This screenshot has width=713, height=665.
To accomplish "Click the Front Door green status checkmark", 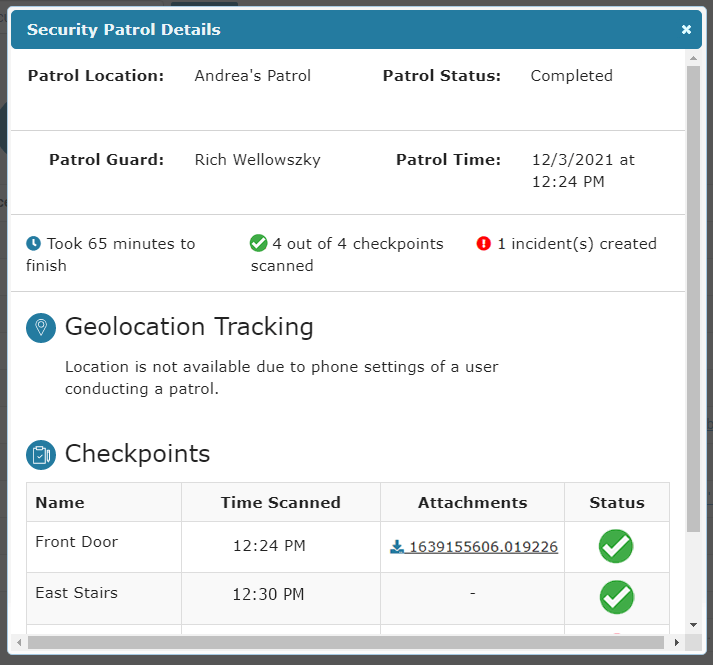I will coord(616,546).
